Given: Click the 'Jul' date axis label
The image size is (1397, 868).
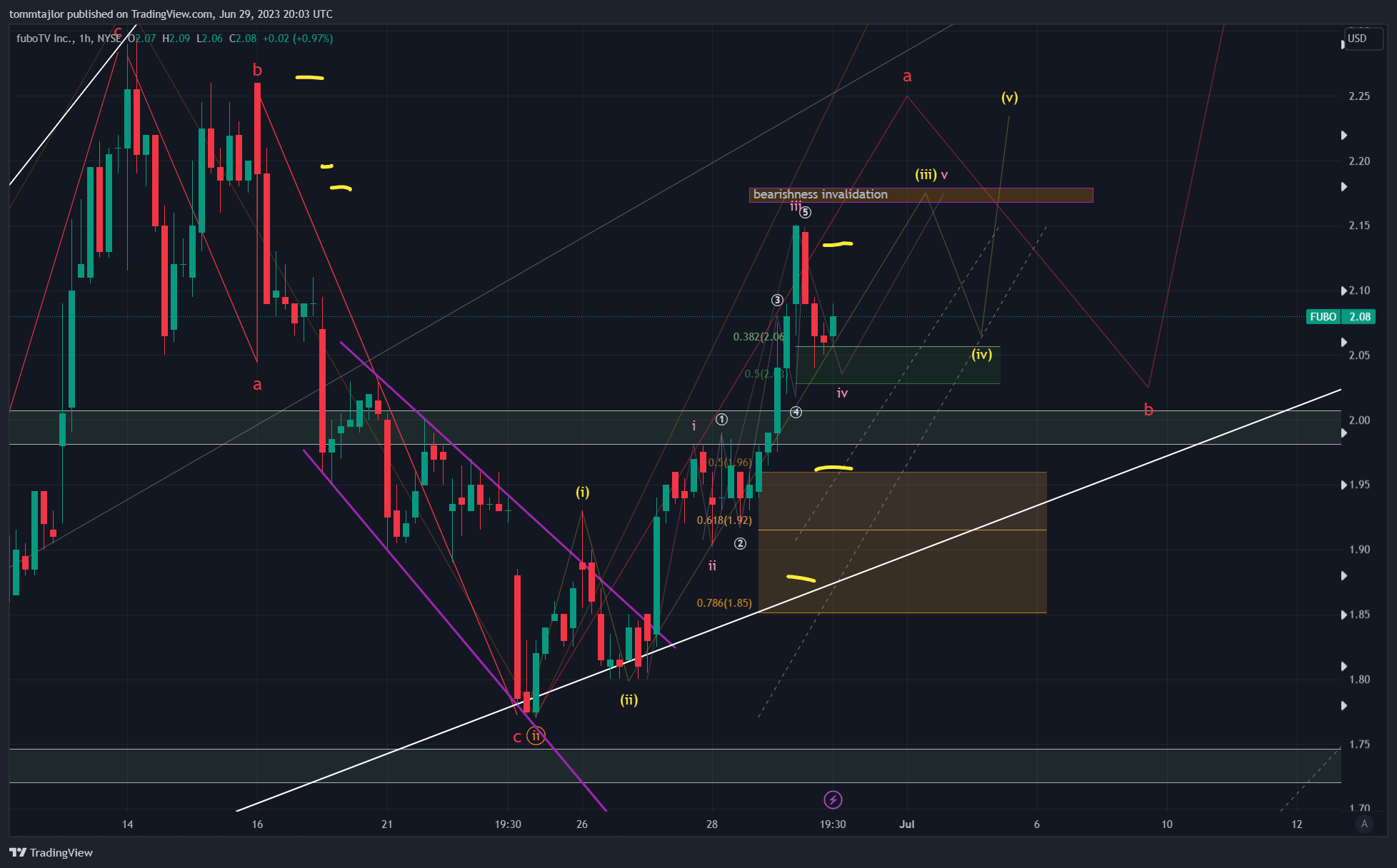Looking at the screenshot, I should click(907, 824).
